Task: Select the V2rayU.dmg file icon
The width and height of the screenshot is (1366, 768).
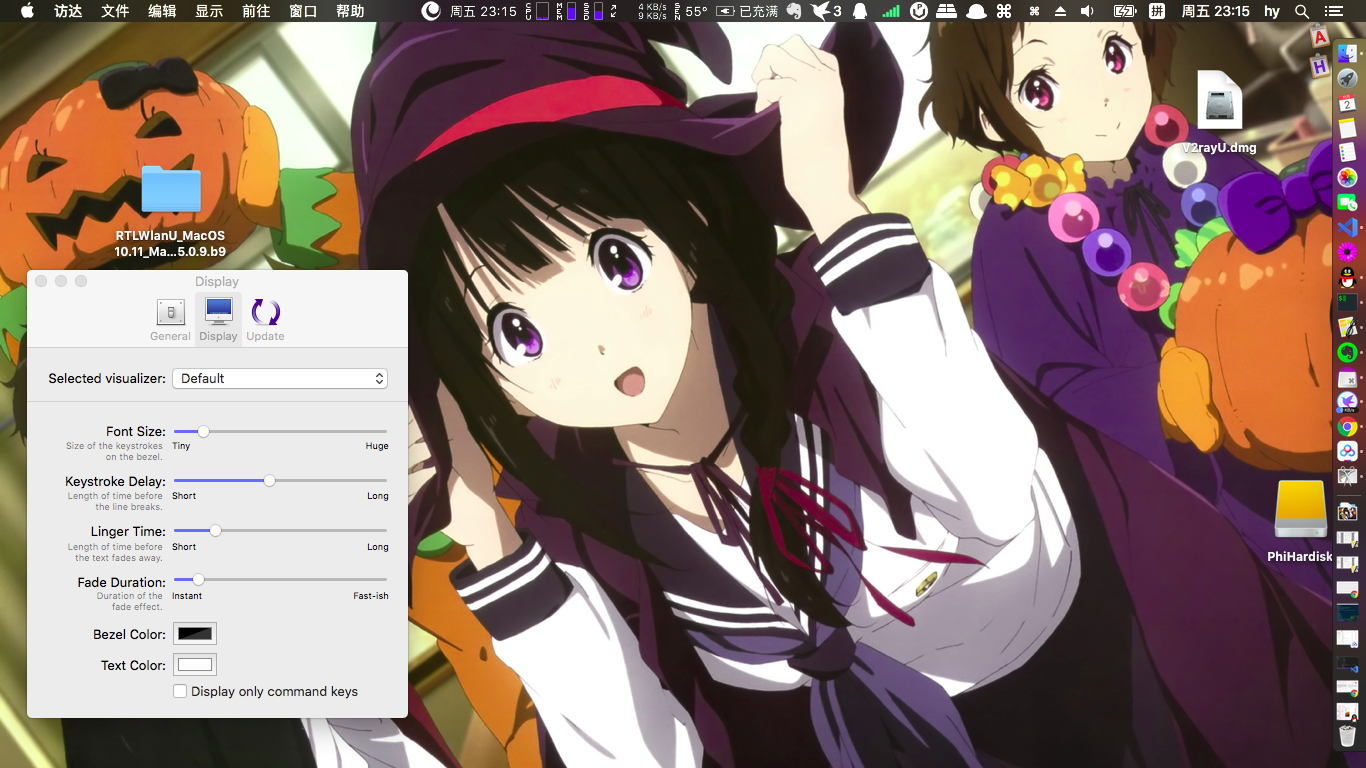Action: click(1219, 100)
